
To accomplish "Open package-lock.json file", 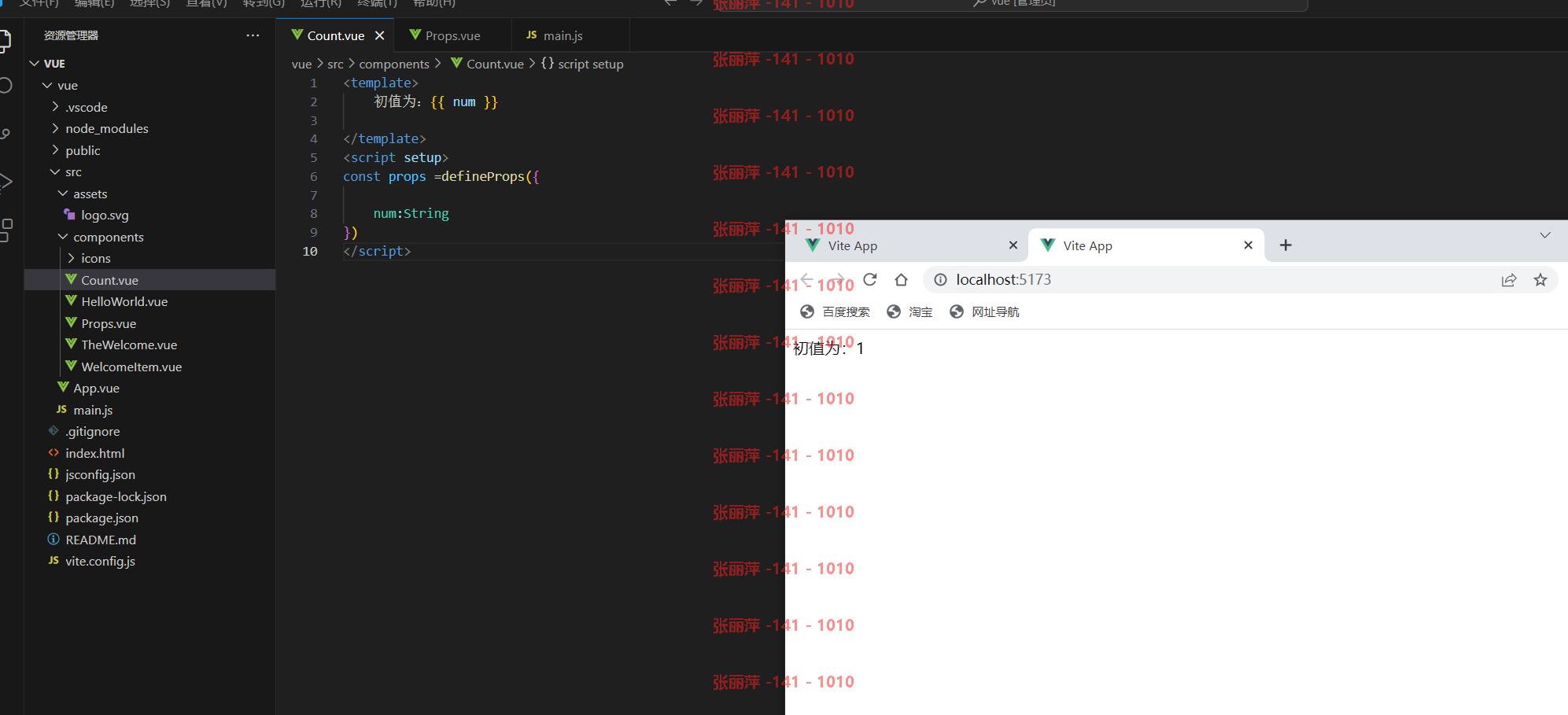I will tap(149, 496).
